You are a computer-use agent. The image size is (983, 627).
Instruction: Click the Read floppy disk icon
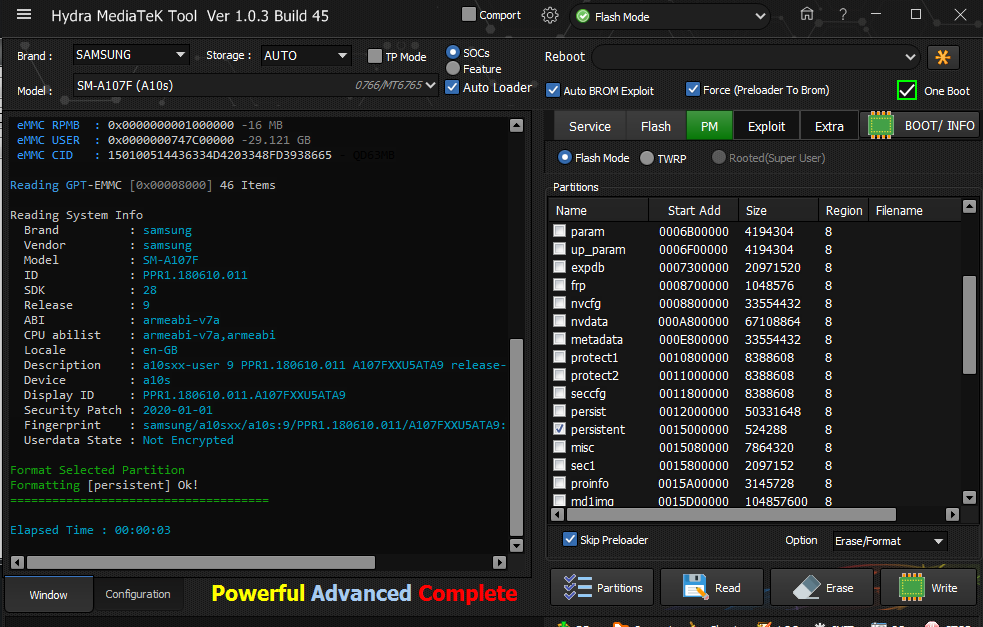pyautogui.click(x=695, y=587)
